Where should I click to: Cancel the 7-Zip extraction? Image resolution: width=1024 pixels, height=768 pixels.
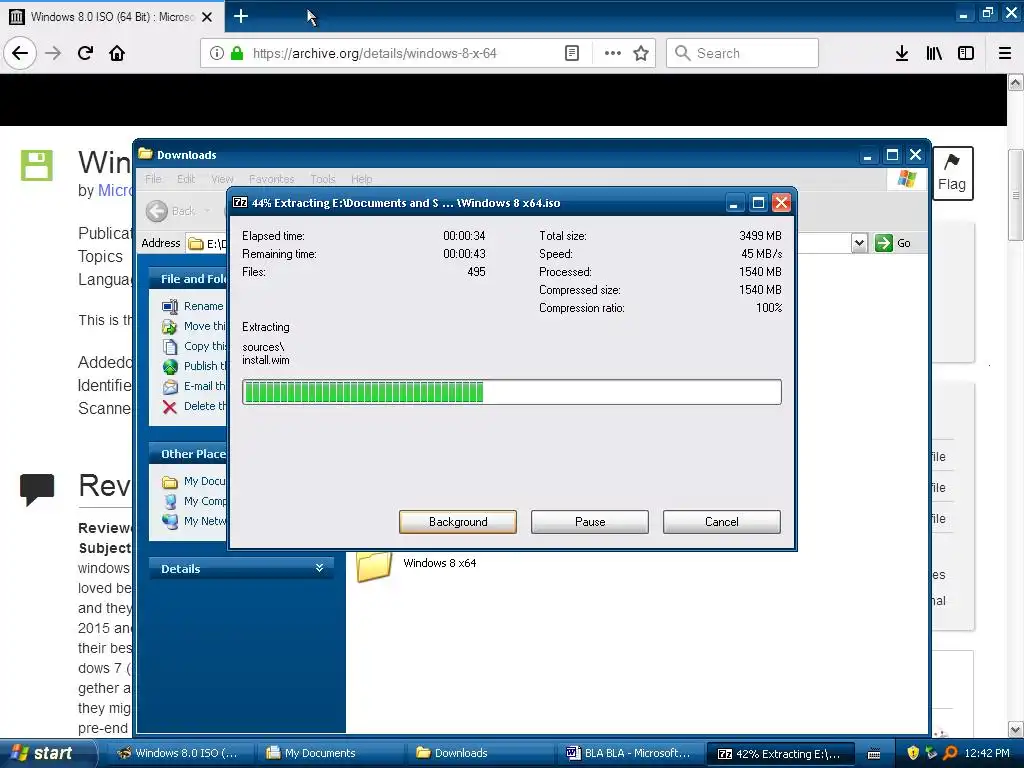[722, 522]
